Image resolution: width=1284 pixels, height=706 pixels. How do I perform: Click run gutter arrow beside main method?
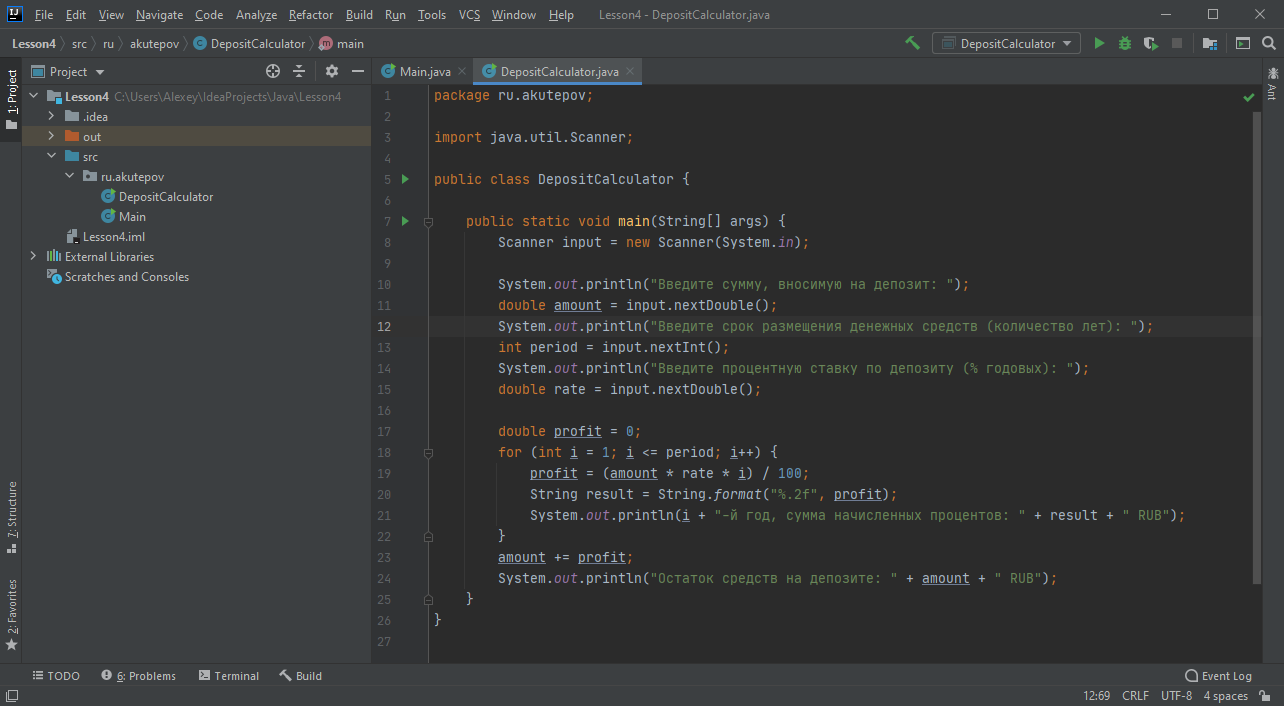405,221
